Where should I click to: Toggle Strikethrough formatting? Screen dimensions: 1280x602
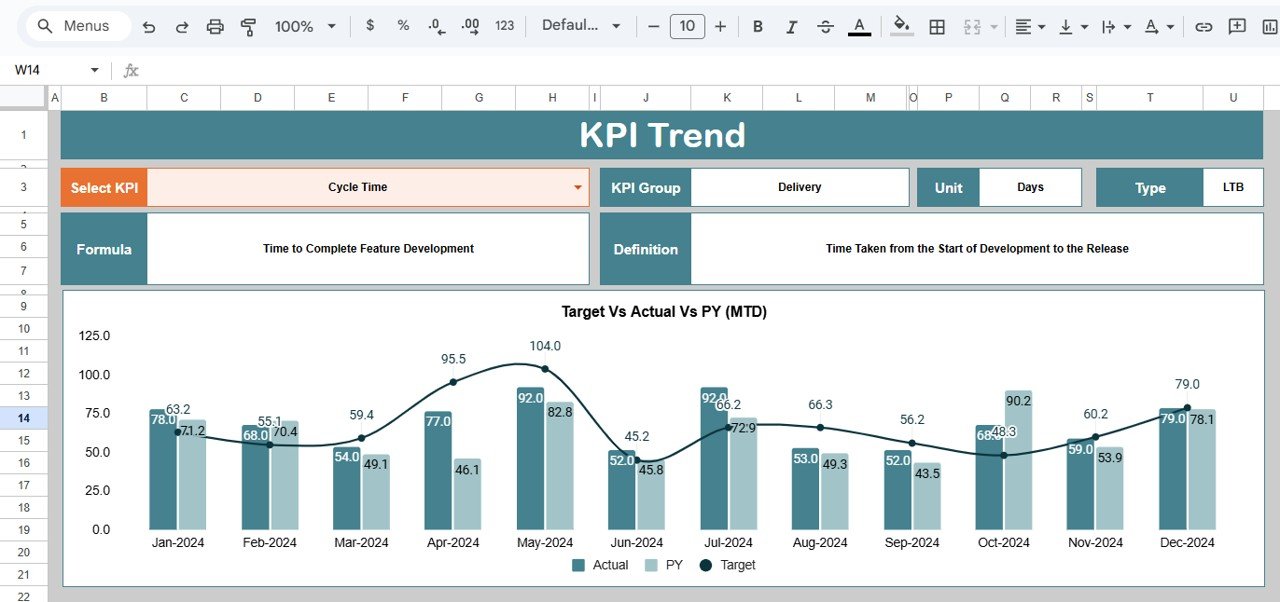pos(825,27)
